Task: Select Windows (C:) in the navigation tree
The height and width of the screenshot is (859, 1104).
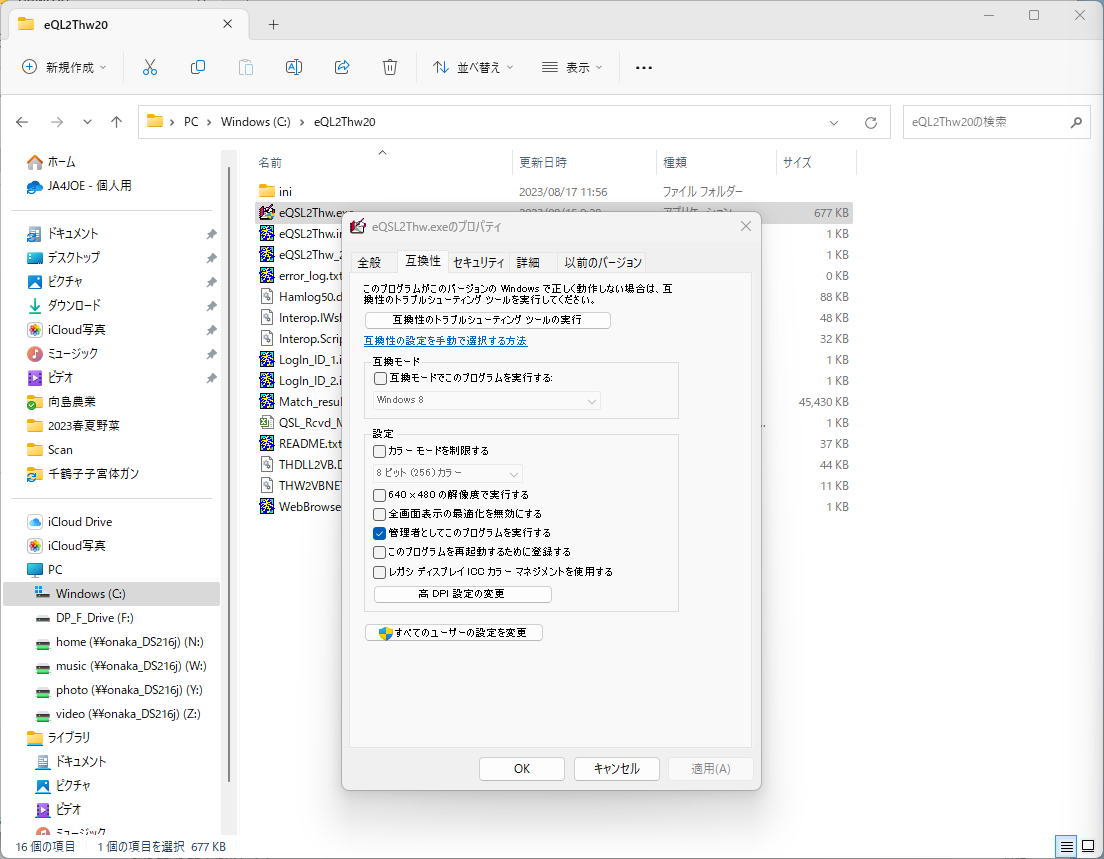Action: (111, 594)
